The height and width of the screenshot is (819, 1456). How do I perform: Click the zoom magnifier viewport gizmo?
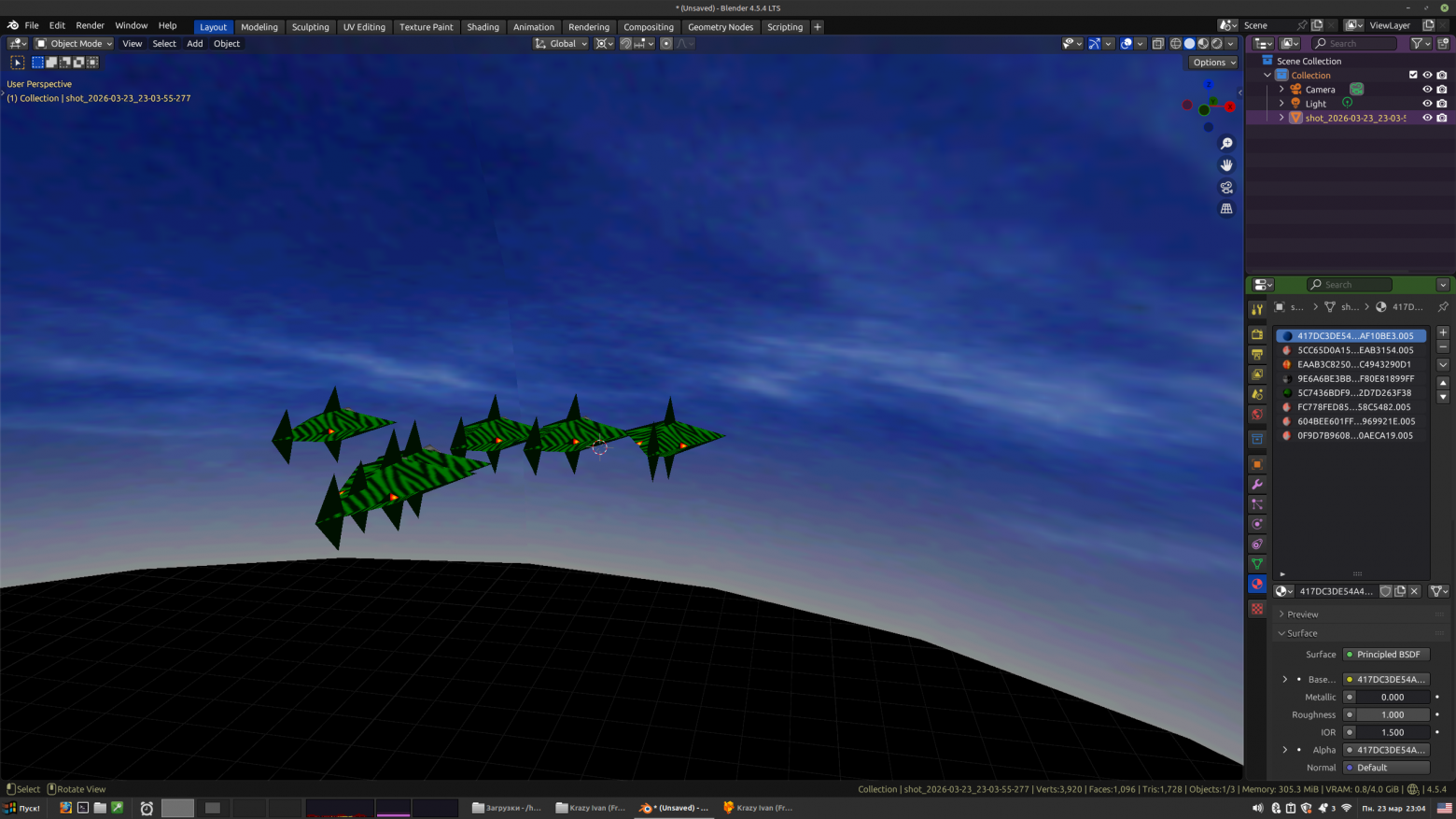1226,144
